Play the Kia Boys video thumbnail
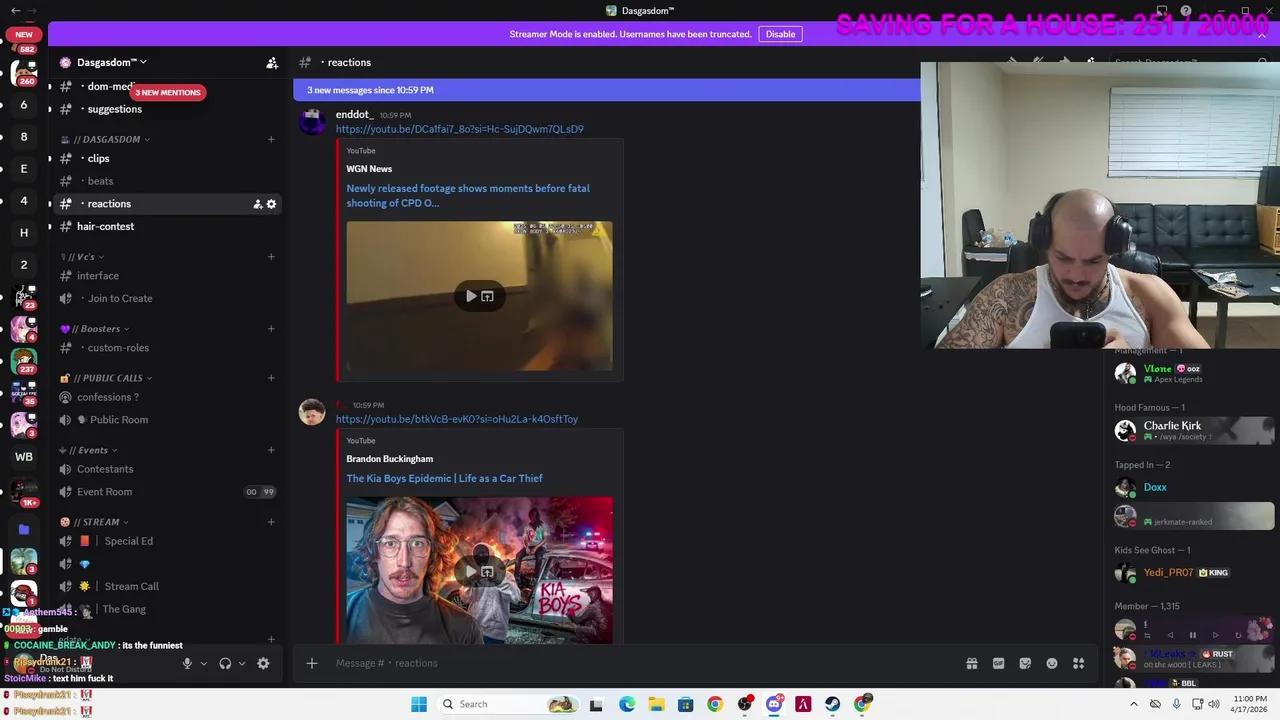 tap(471, 571)
